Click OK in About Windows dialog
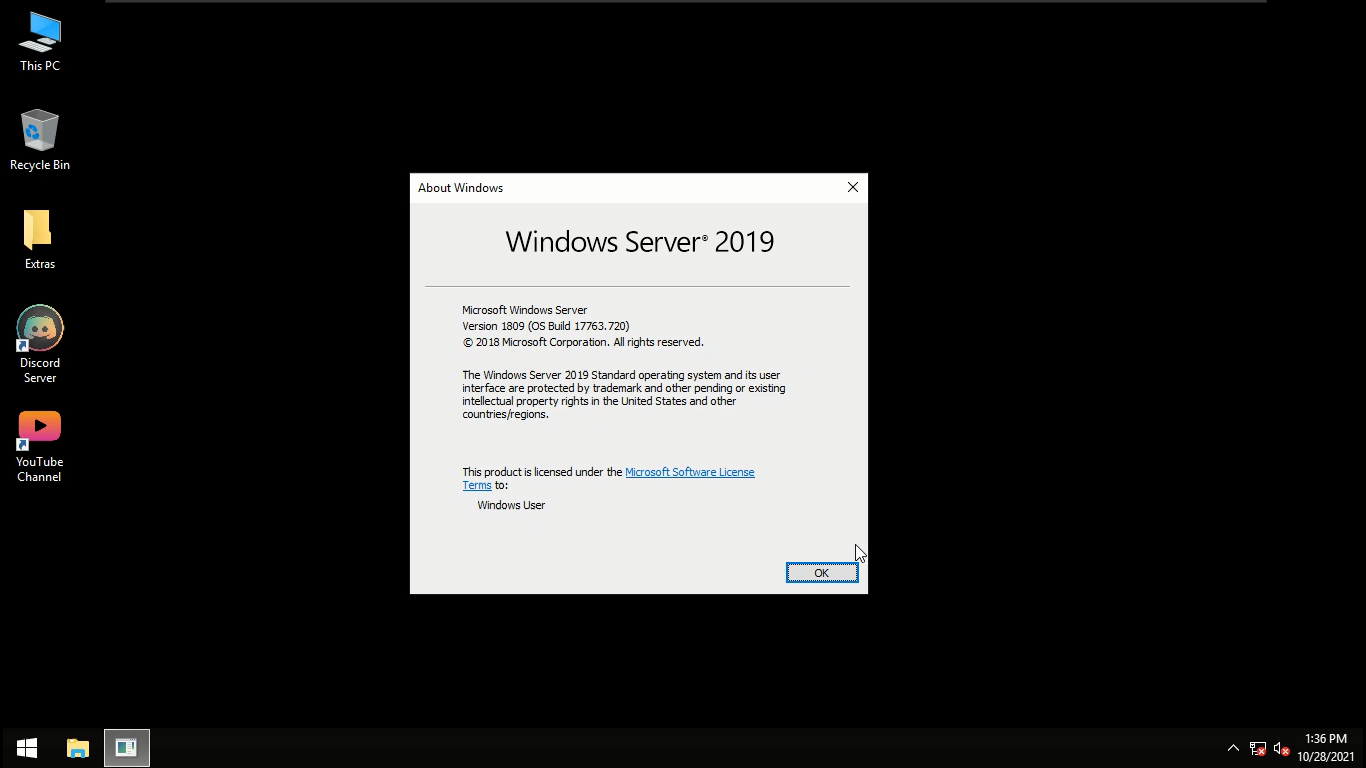The height and width of the screenshot is (768, 1366). (822, 573)
